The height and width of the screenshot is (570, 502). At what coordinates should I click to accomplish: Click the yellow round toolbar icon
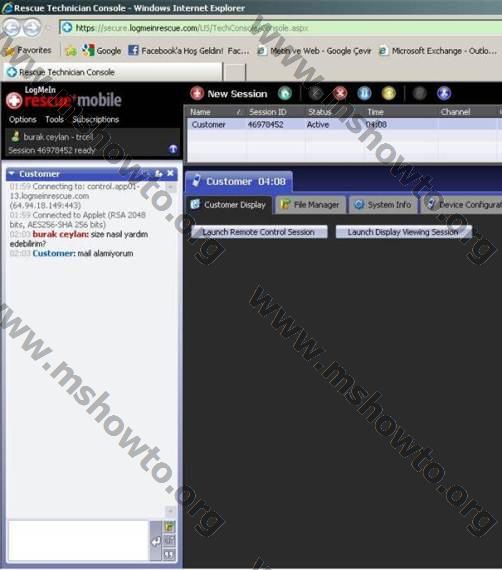389,93
